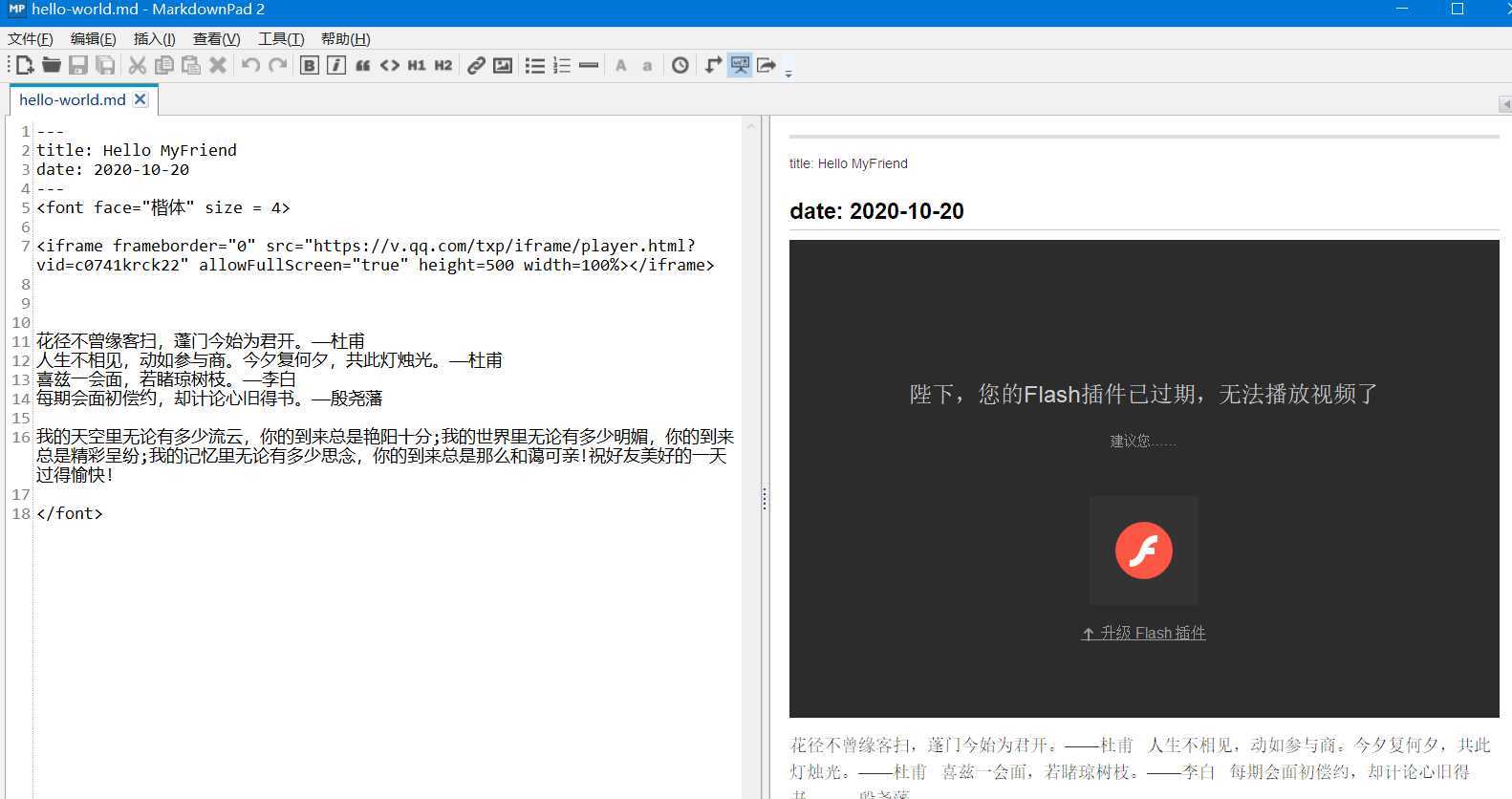
Task: Click the iframe source line in editor
Action: point(375,255)
